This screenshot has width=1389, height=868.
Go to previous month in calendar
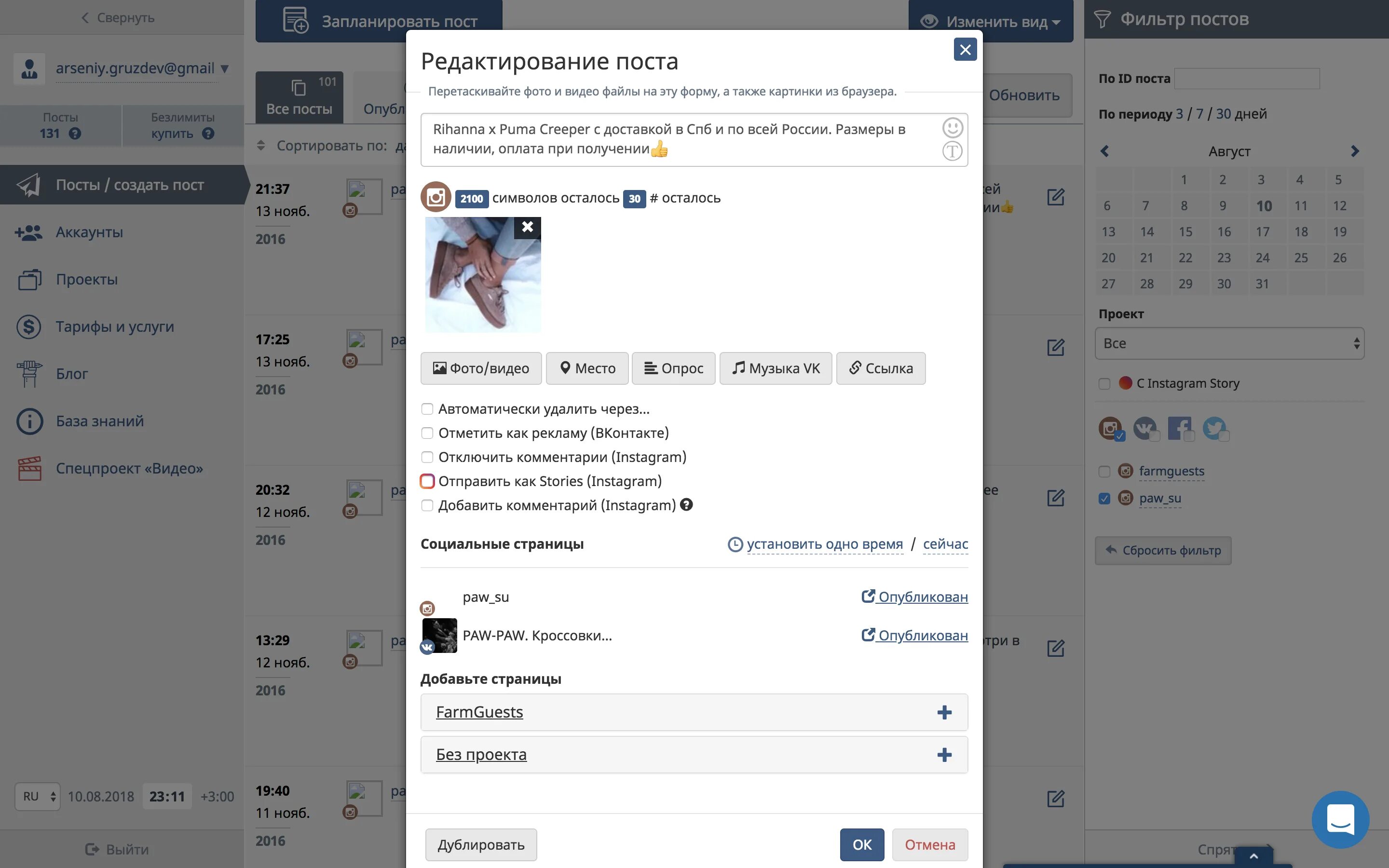[x=1104, y=151]
